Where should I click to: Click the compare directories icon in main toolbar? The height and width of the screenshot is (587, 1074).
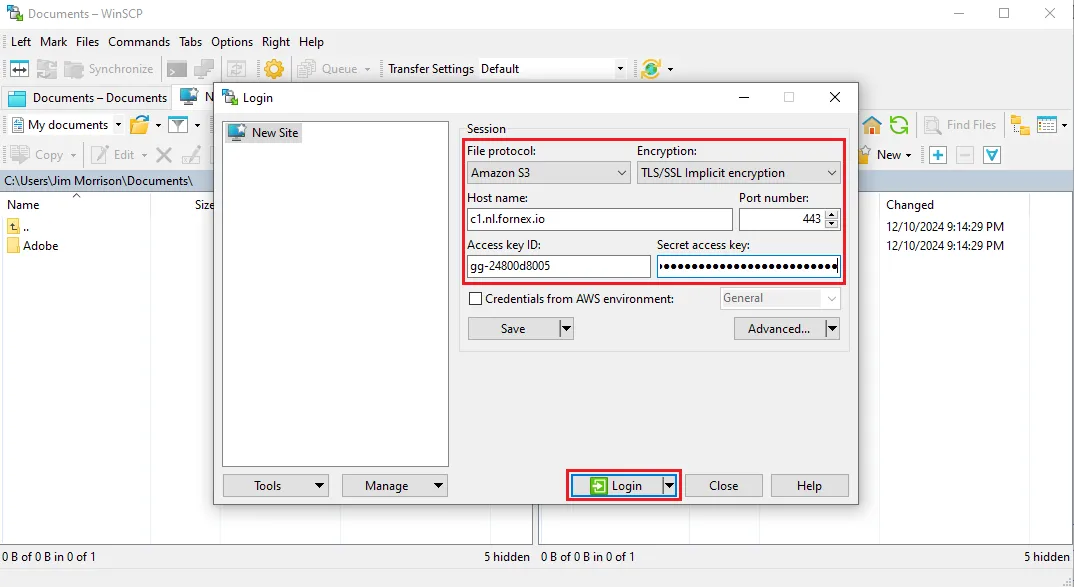[19, 69]
